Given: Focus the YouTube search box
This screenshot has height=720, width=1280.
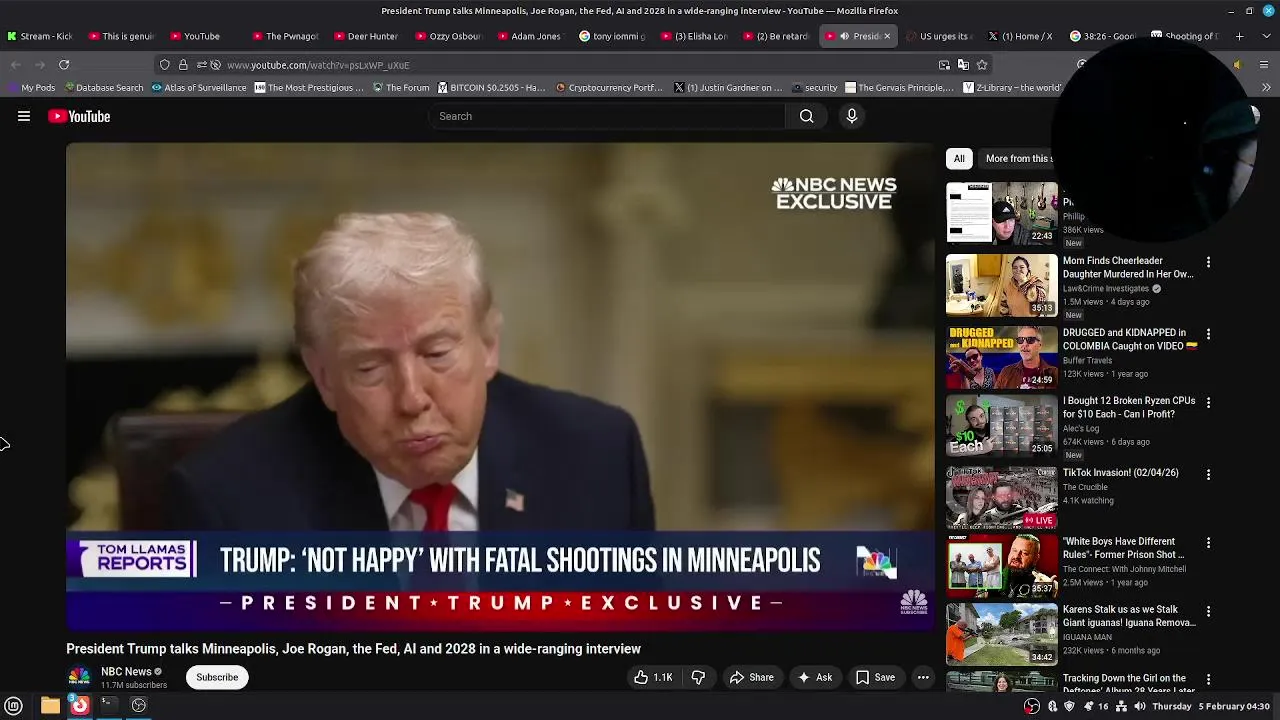Looking at the screenshot, I should pyautogui.click(x=607, y=116).
